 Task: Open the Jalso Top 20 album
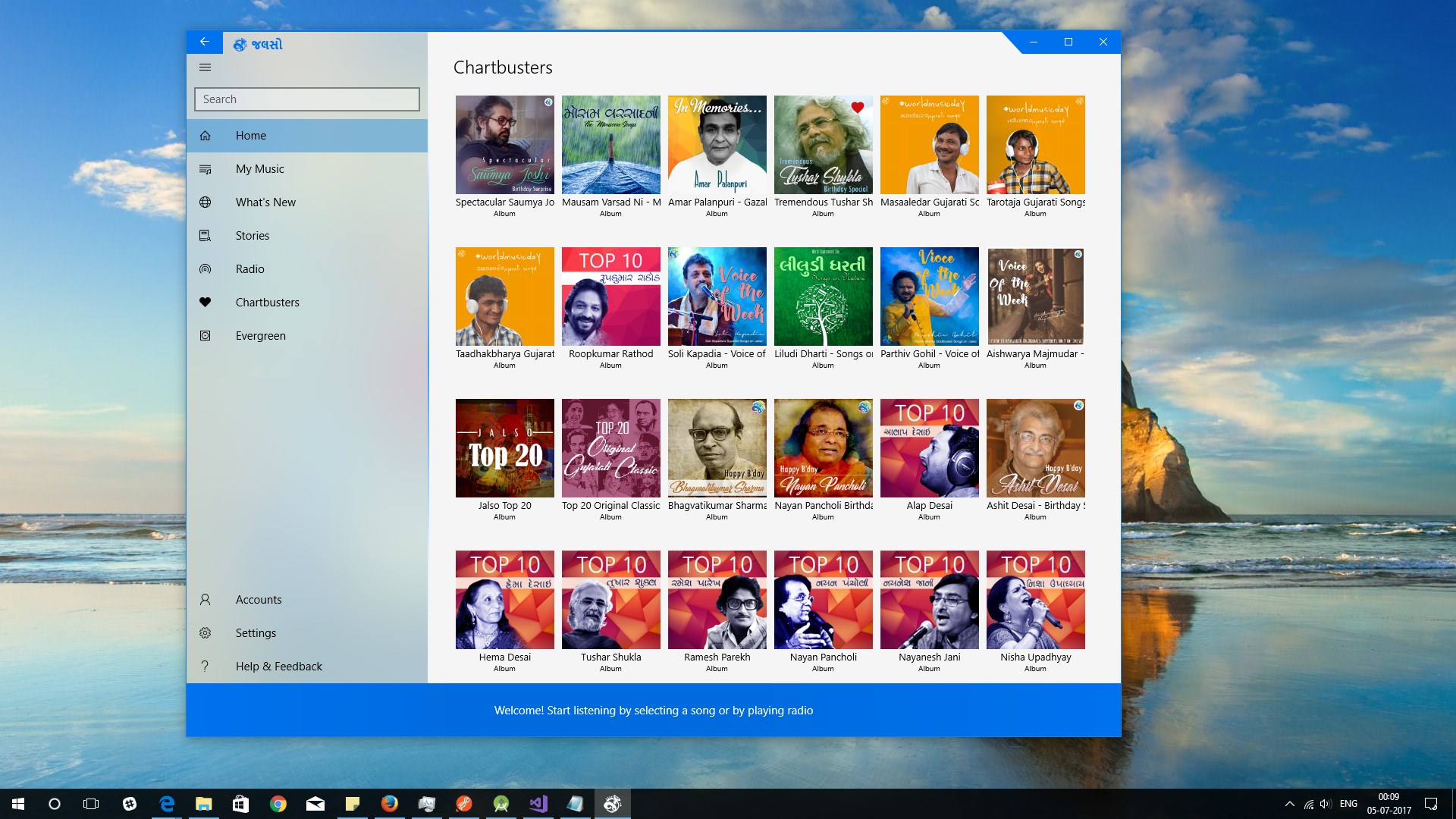[505, 448]
